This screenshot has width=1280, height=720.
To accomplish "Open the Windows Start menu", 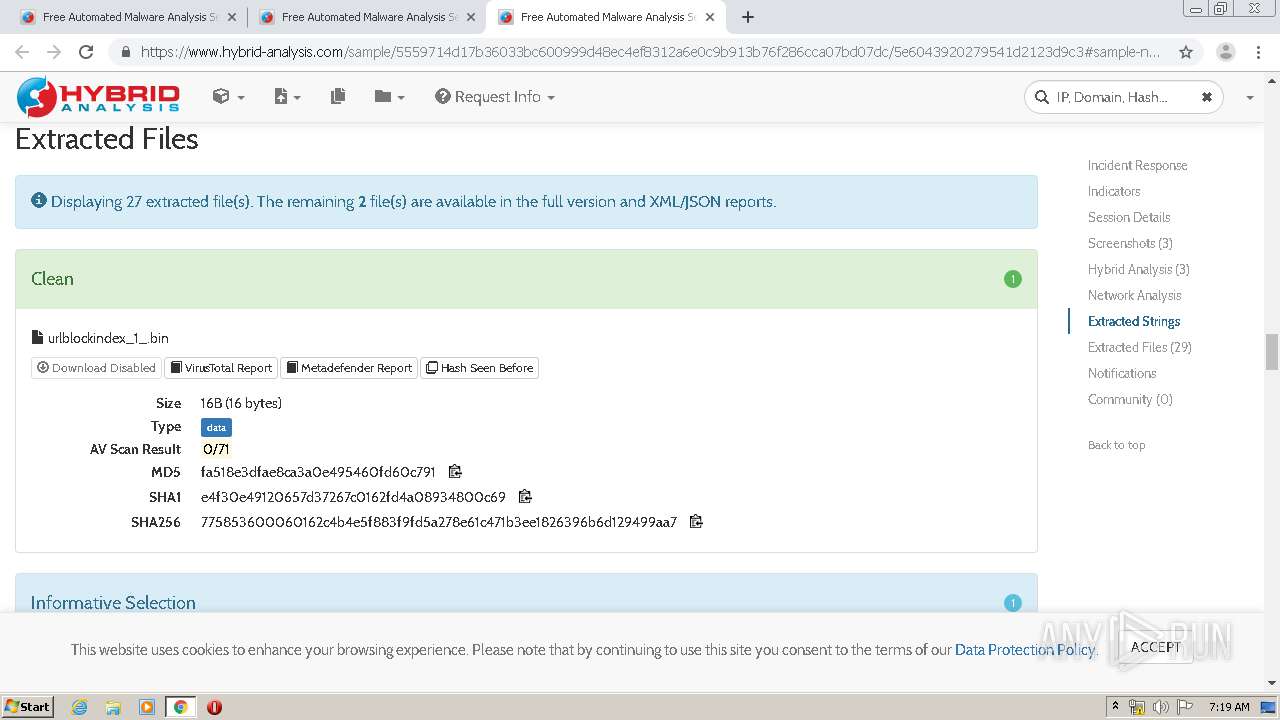I will pyautogui.click(x=27, y=706).
